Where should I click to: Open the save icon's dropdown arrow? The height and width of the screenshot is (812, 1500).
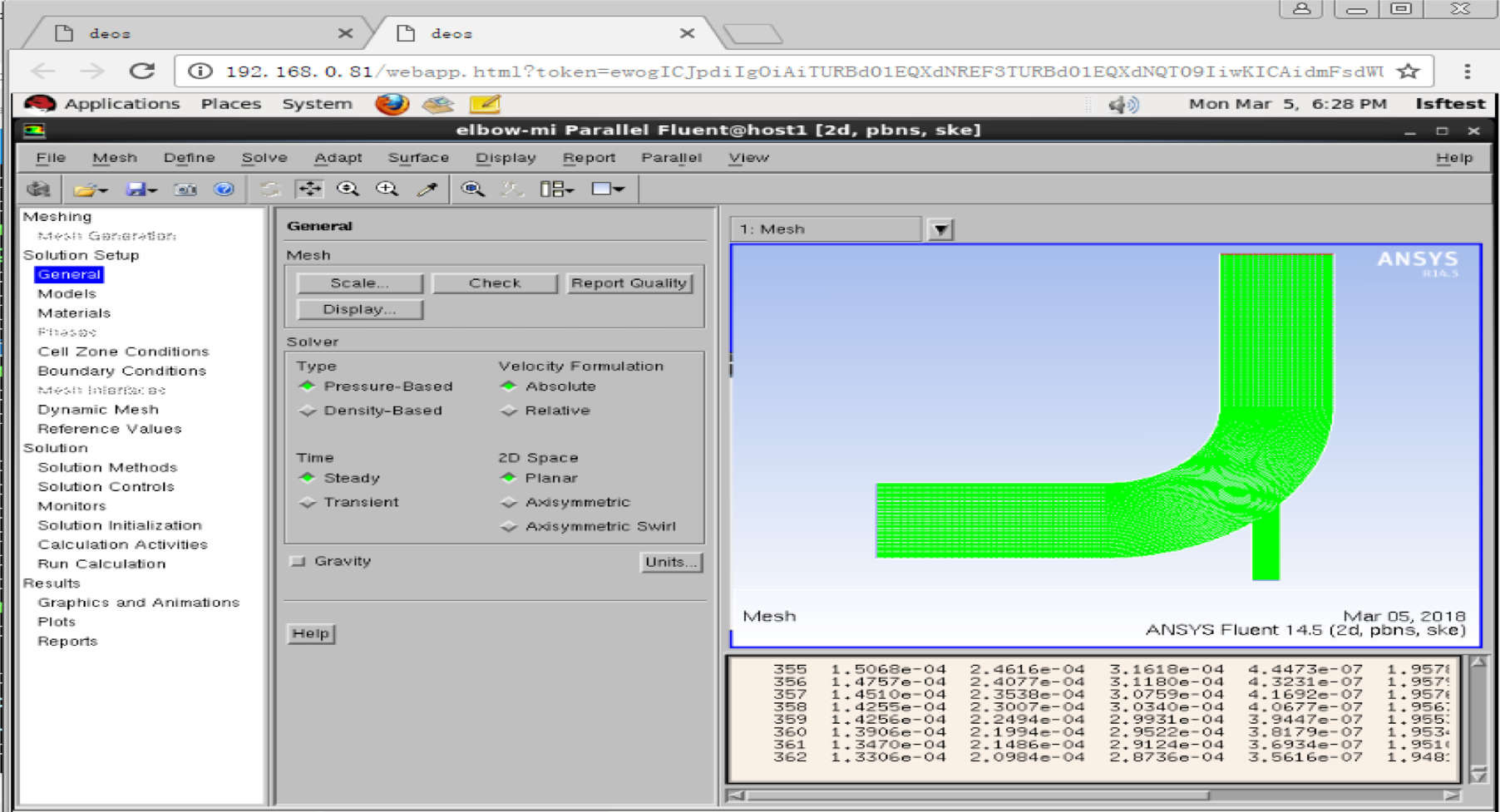[153, 190]
